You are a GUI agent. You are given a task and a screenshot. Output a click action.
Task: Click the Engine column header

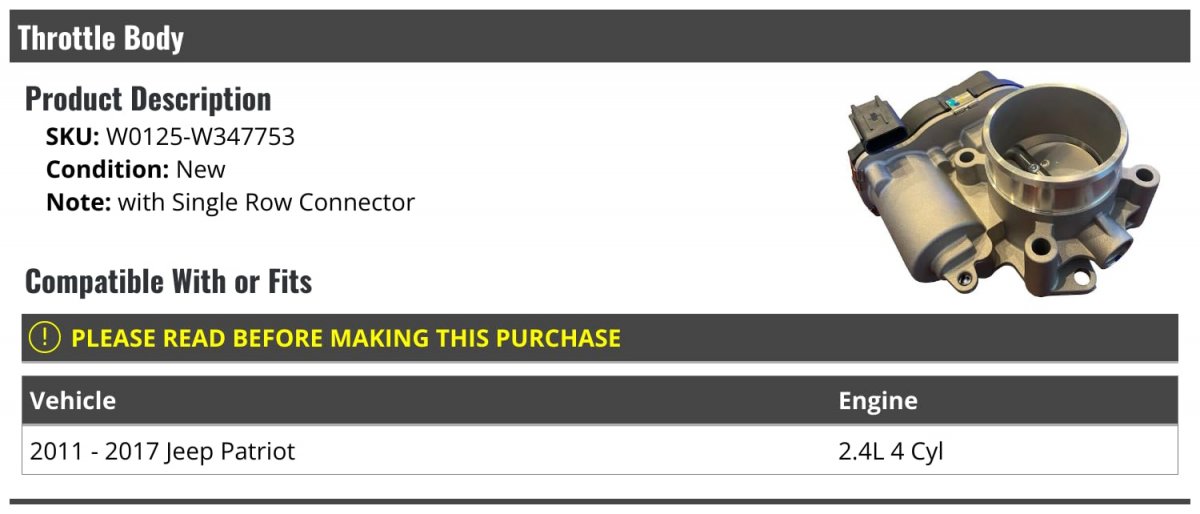click(878, 402)
